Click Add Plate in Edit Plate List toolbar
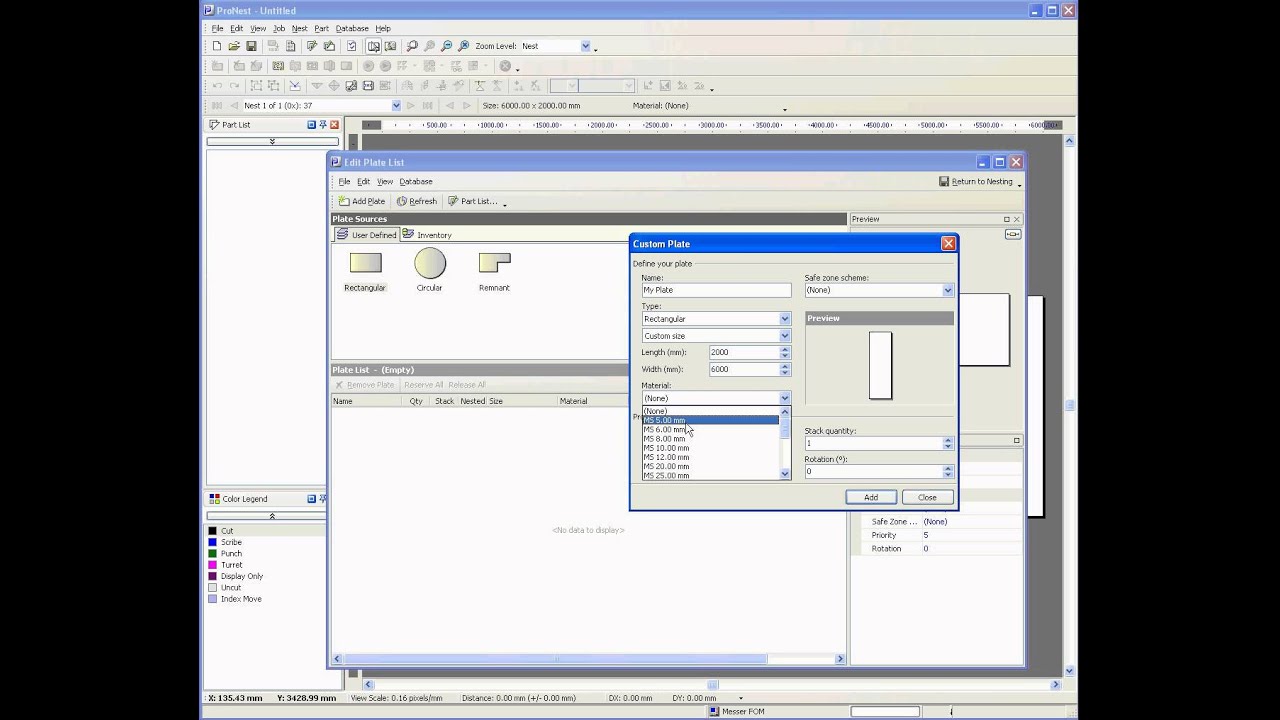The width and height of the screenshot is (1280, 720). point(361,201)
